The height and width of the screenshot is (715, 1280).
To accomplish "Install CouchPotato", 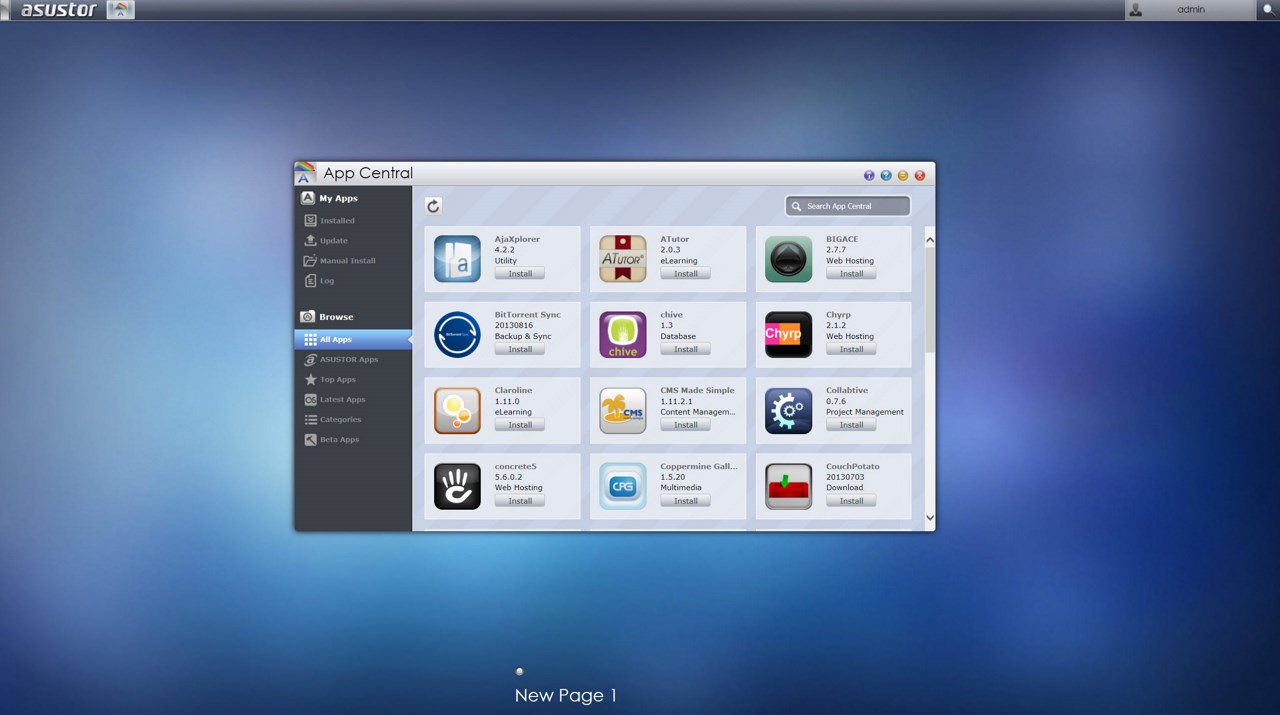I will [851, 501].
